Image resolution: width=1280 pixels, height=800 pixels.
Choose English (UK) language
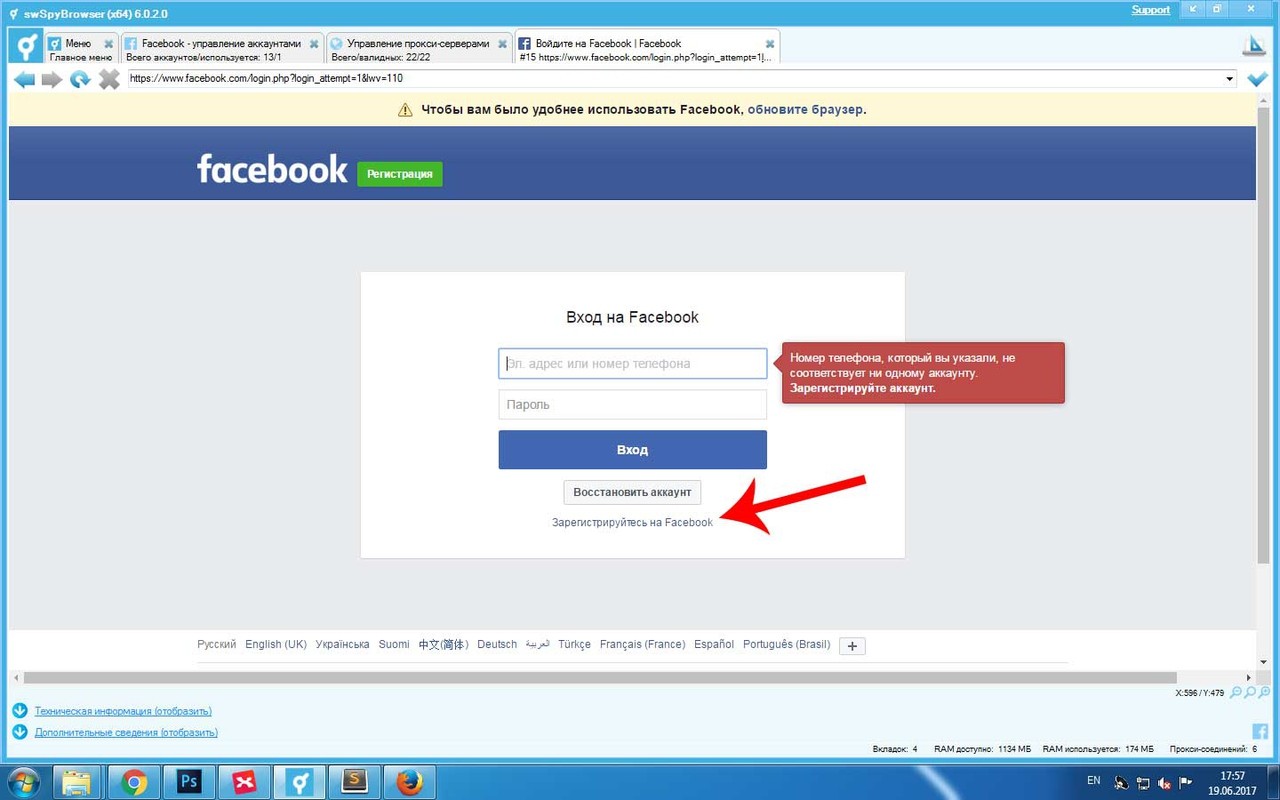(276, 645)
